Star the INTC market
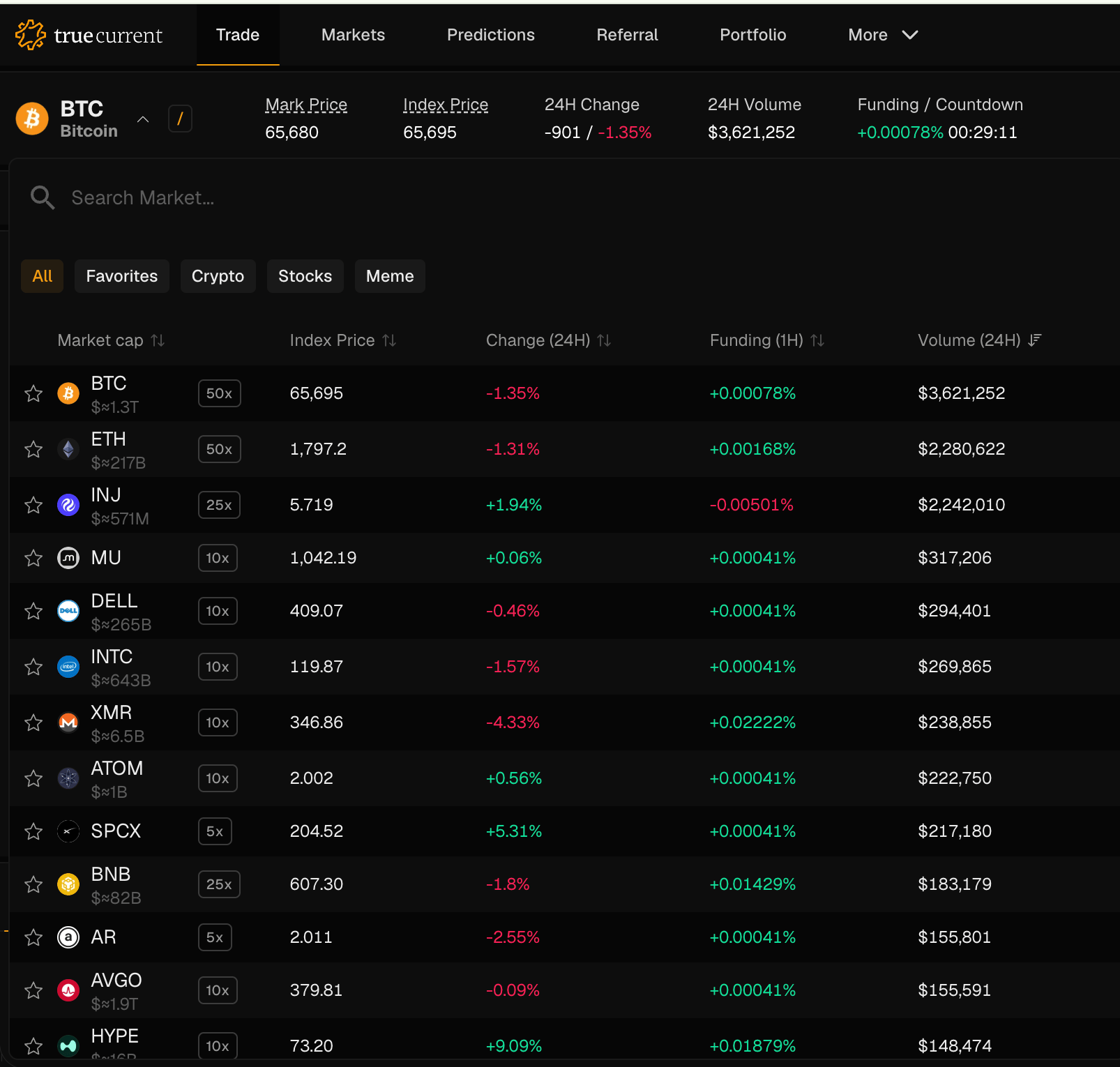 (x=33, y=667)
